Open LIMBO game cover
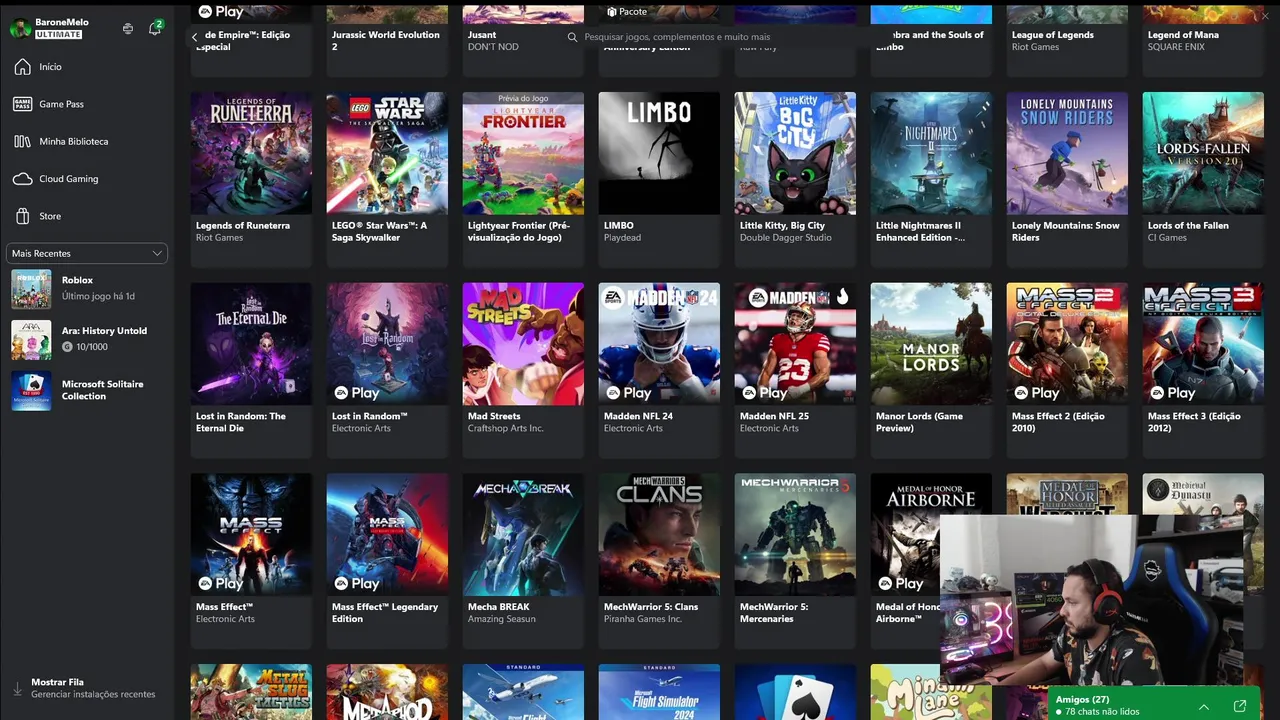Image resolution: width=1280 pixels, height=720 pixels. [x=659, y=153]
